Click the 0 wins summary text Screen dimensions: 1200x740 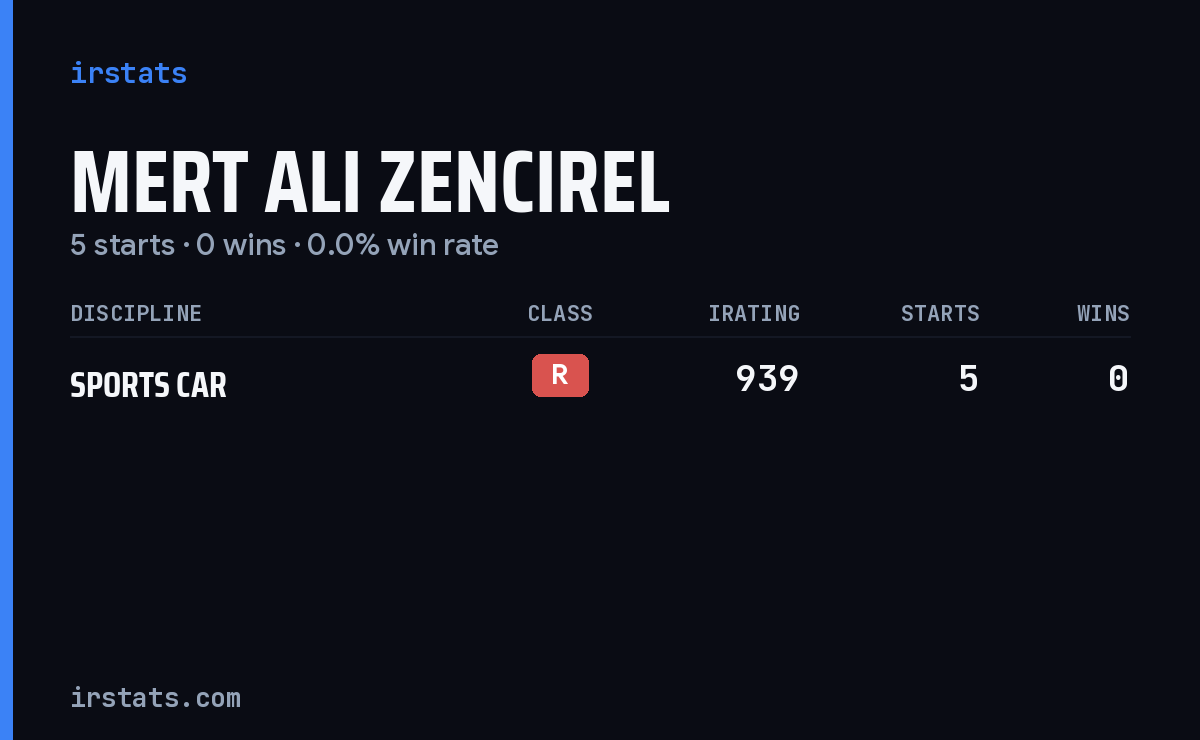coord(241,245)
